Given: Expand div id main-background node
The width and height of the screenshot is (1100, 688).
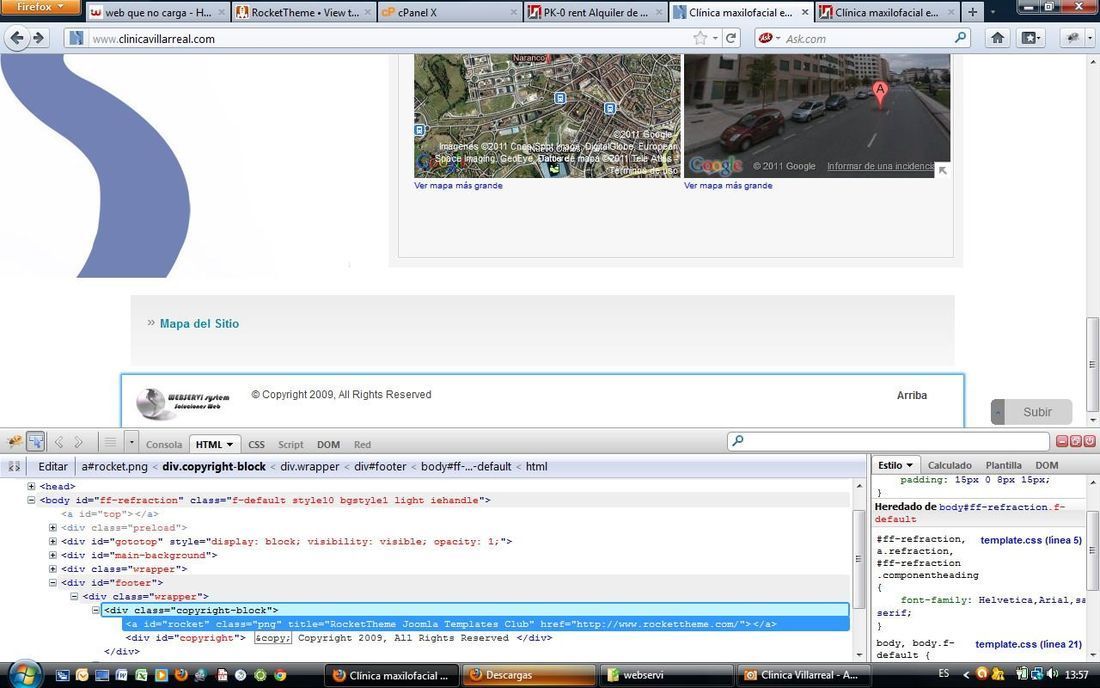Looking at the screenshot, I should pos(53,555).
